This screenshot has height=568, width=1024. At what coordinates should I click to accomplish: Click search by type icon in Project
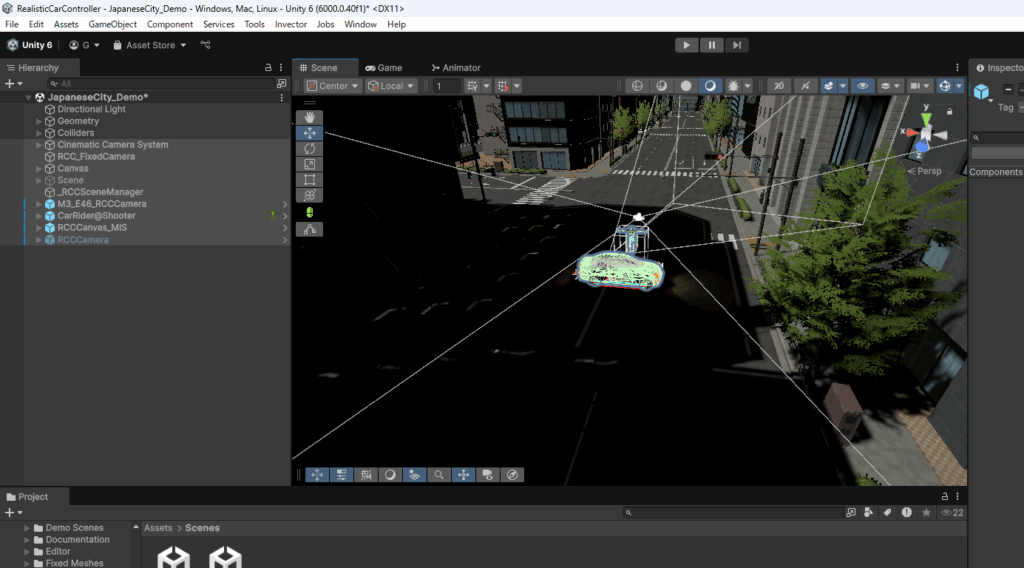(x=868, y=513)
